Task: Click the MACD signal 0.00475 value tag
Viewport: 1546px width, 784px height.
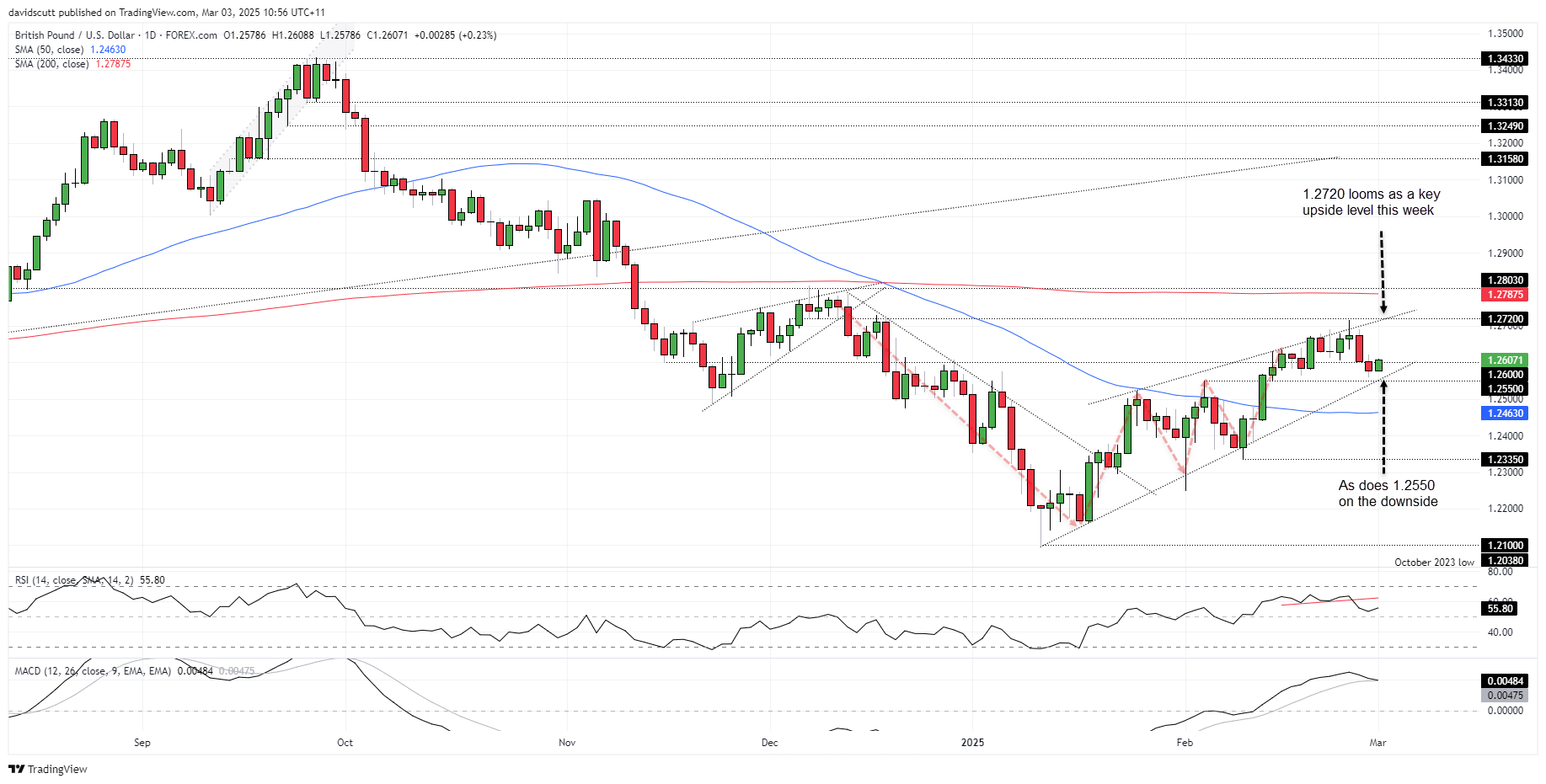Action: 1505,696
